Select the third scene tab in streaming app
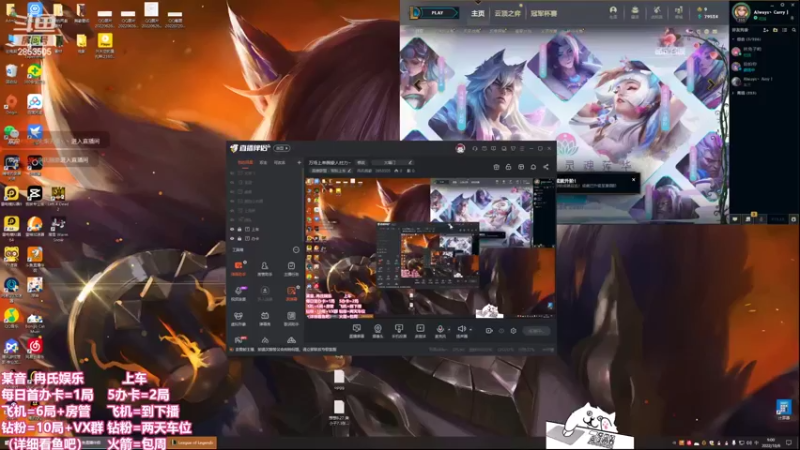The height and width of the screenshot is (450, 800). (280, 163)
